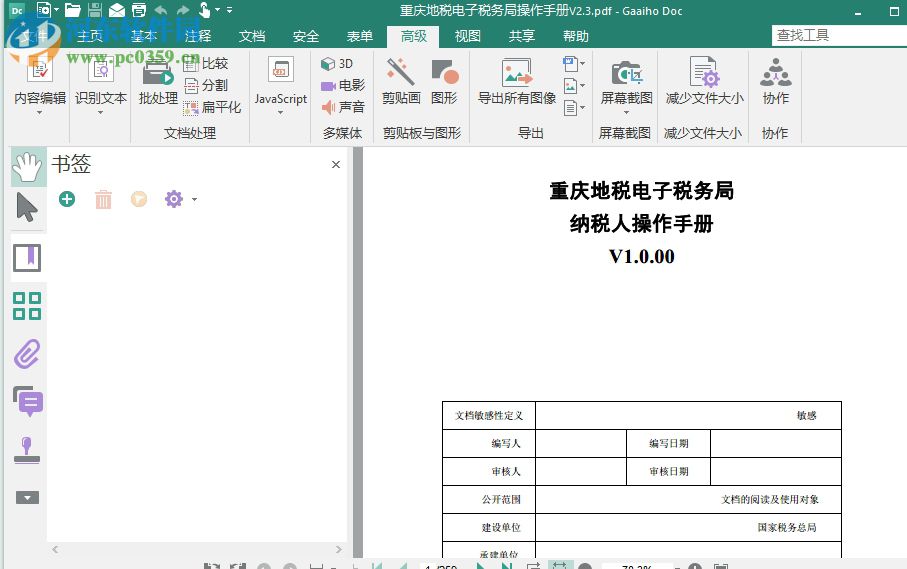Expand the Recognize Text dropdown arrow
907x569 pixels.
[x=101, y=112]
